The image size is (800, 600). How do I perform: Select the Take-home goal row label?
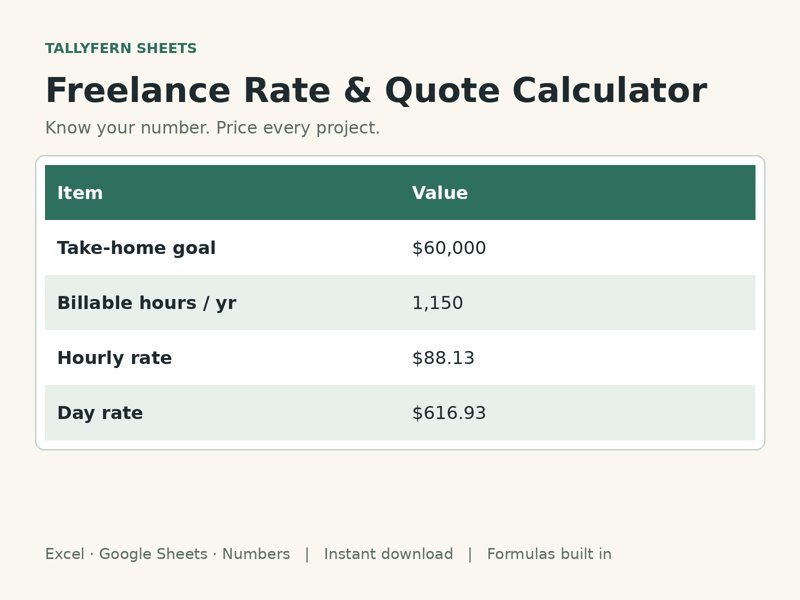tap(136, 248)
